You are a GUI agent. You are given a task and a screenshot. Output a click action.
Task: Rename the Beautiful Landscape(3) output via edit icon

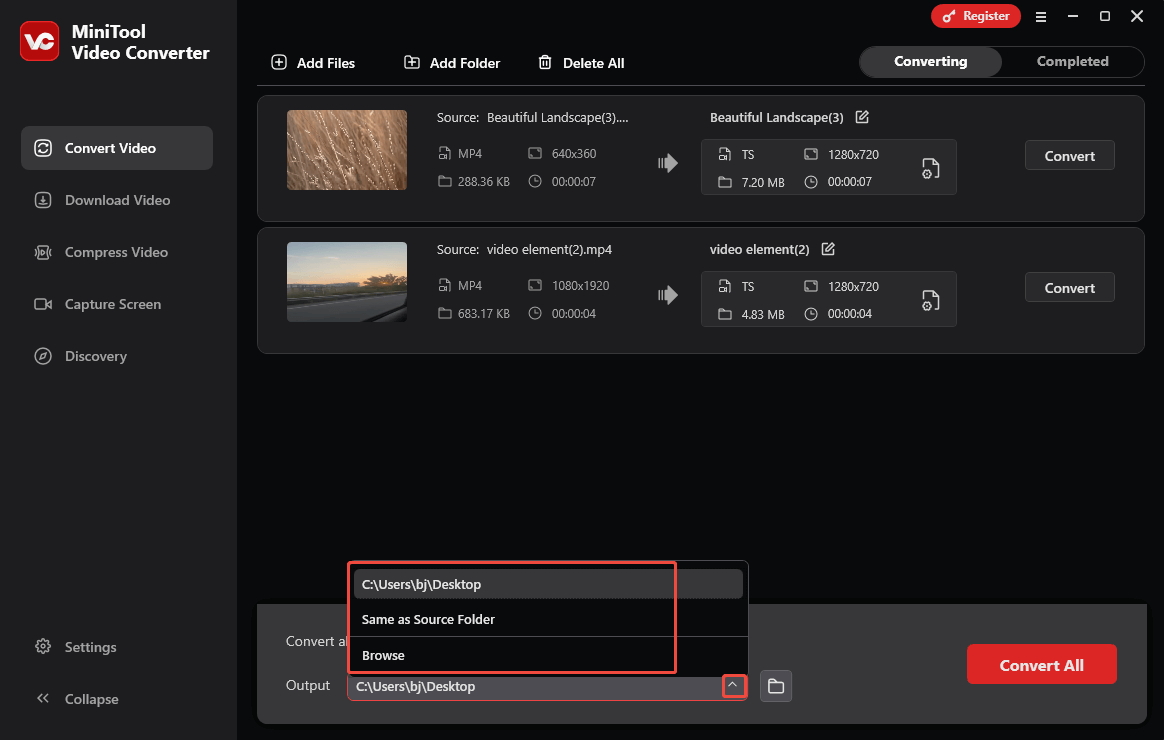(862, 117)
